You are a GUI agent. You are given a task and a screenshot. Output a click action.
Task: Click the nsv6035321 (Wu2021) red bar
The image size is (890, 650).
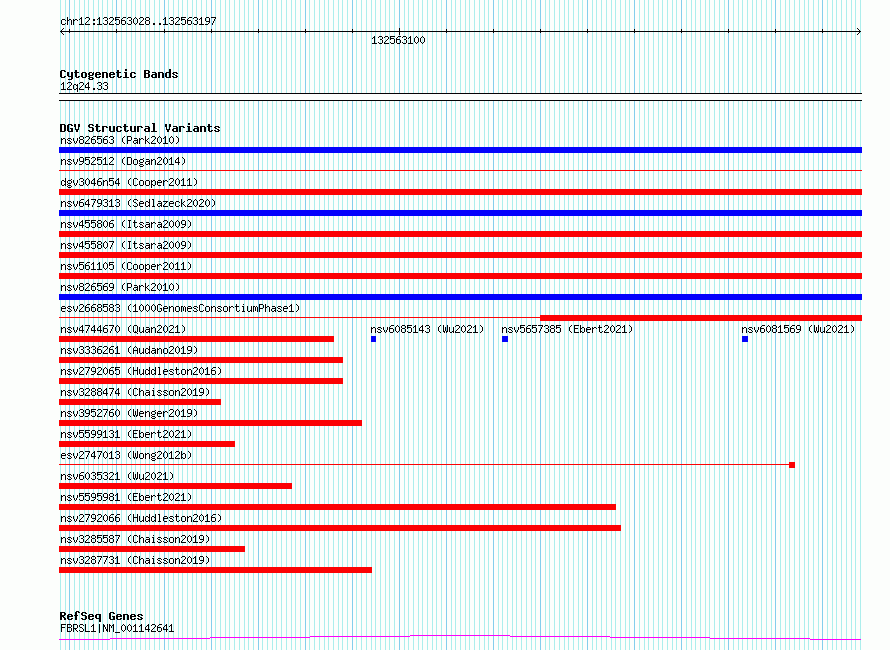coord(175,486)
